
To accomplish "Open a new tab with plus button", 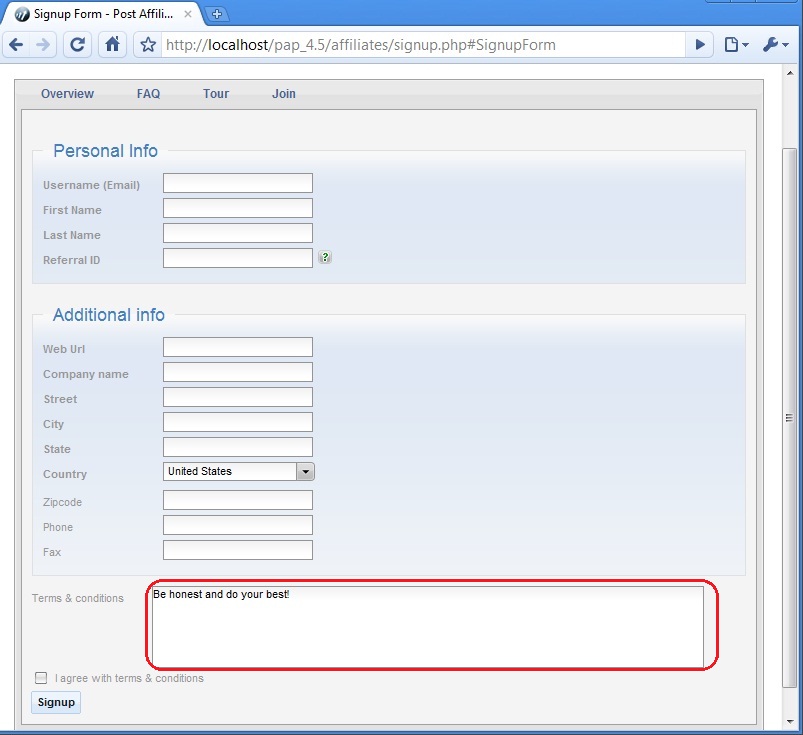I will (x=217, y=14).
